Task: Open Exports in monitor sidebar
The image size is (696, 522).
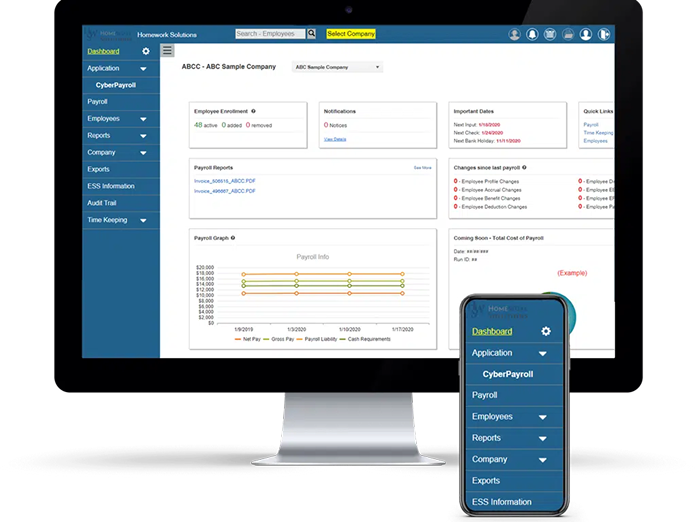Action: pos(98,169)
